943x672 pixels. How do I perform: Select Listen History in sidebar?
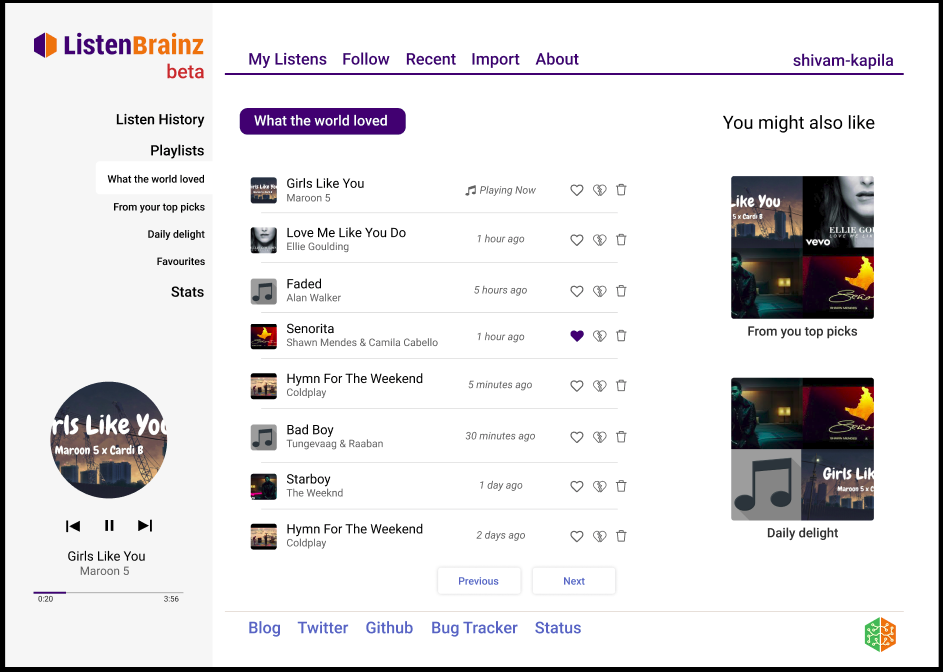click(160, 119)
